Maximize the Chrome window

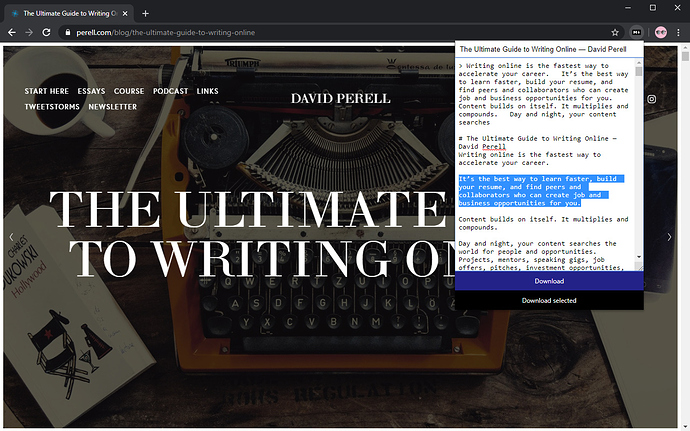(653, 7)
